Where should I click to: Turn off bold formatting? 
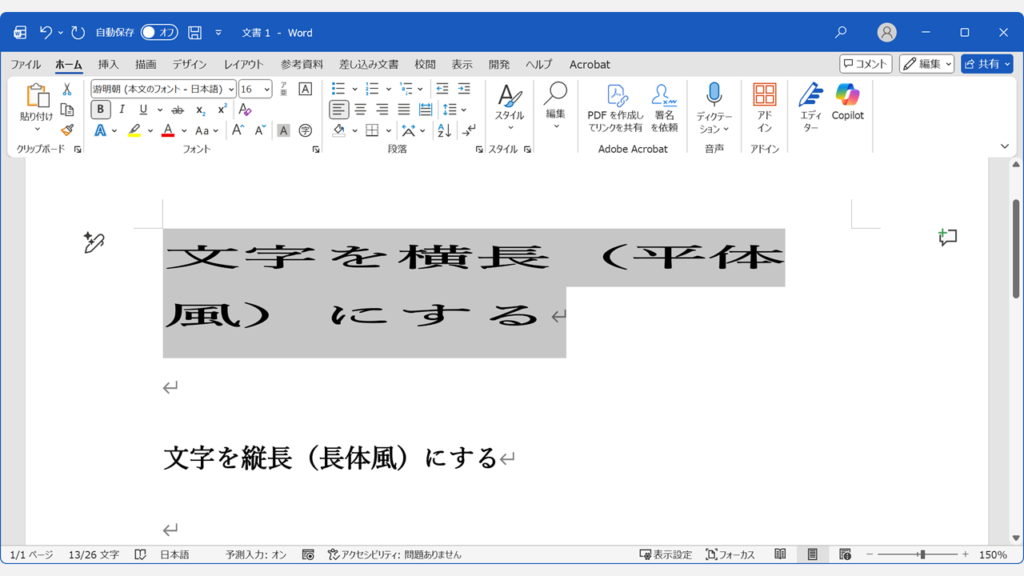(100, 109)
